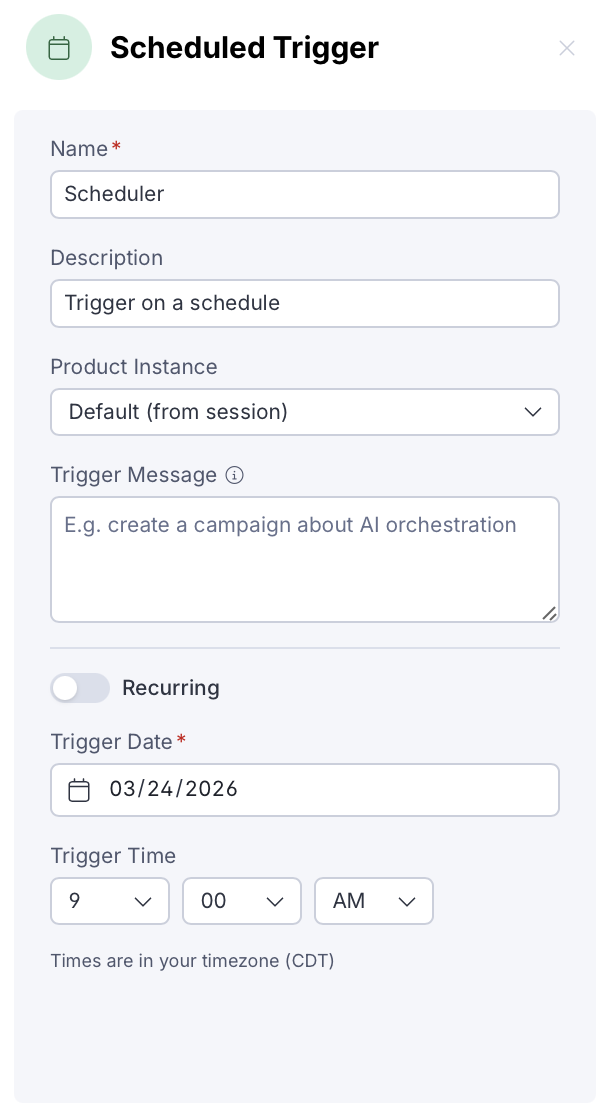Click the chevron on the Product Instance selector
This screenshot has height=1118, width=610.
click(x=533, y=412)
